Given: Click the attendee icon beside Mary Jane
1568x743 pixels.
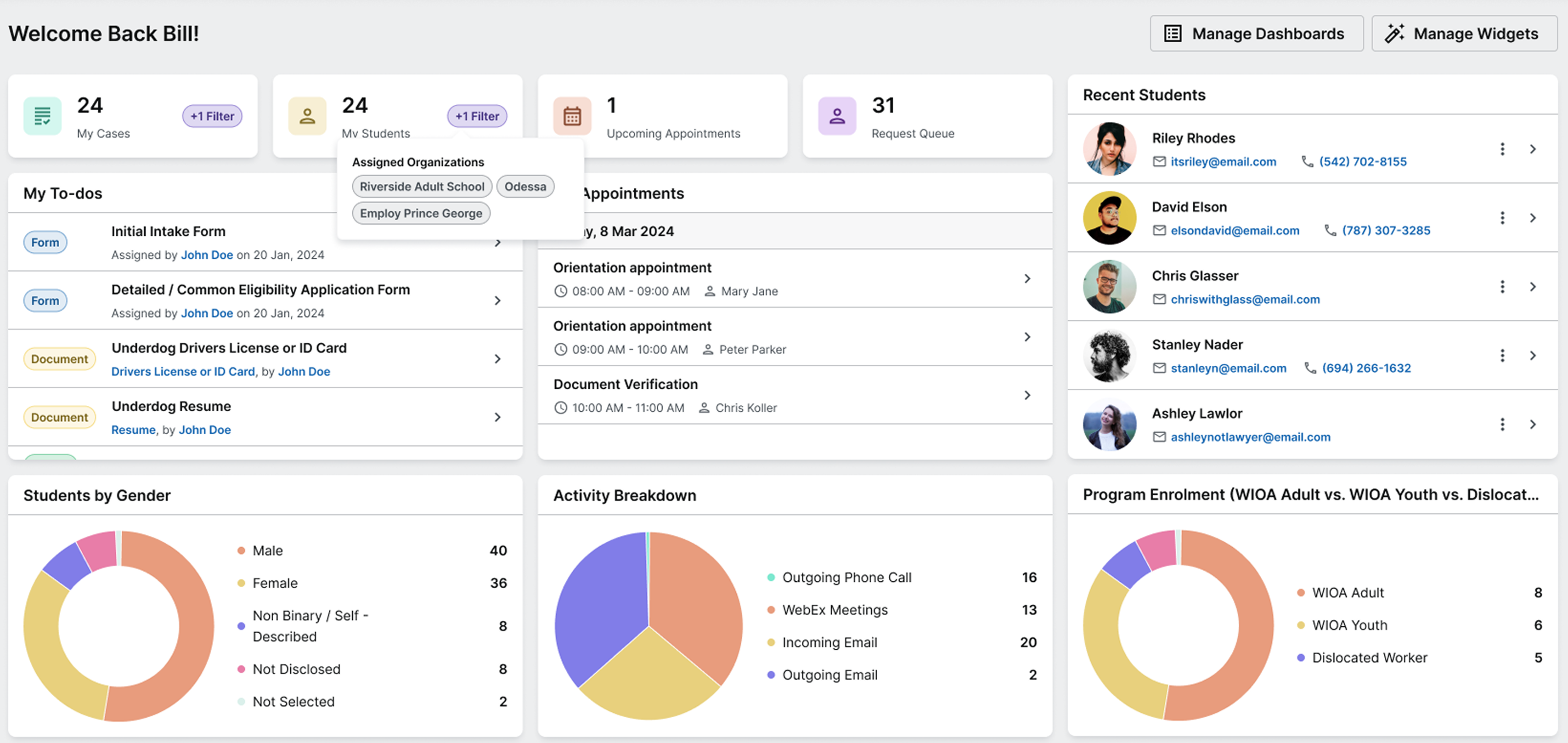Looking at the screenshot, I should tap(709, 291).
